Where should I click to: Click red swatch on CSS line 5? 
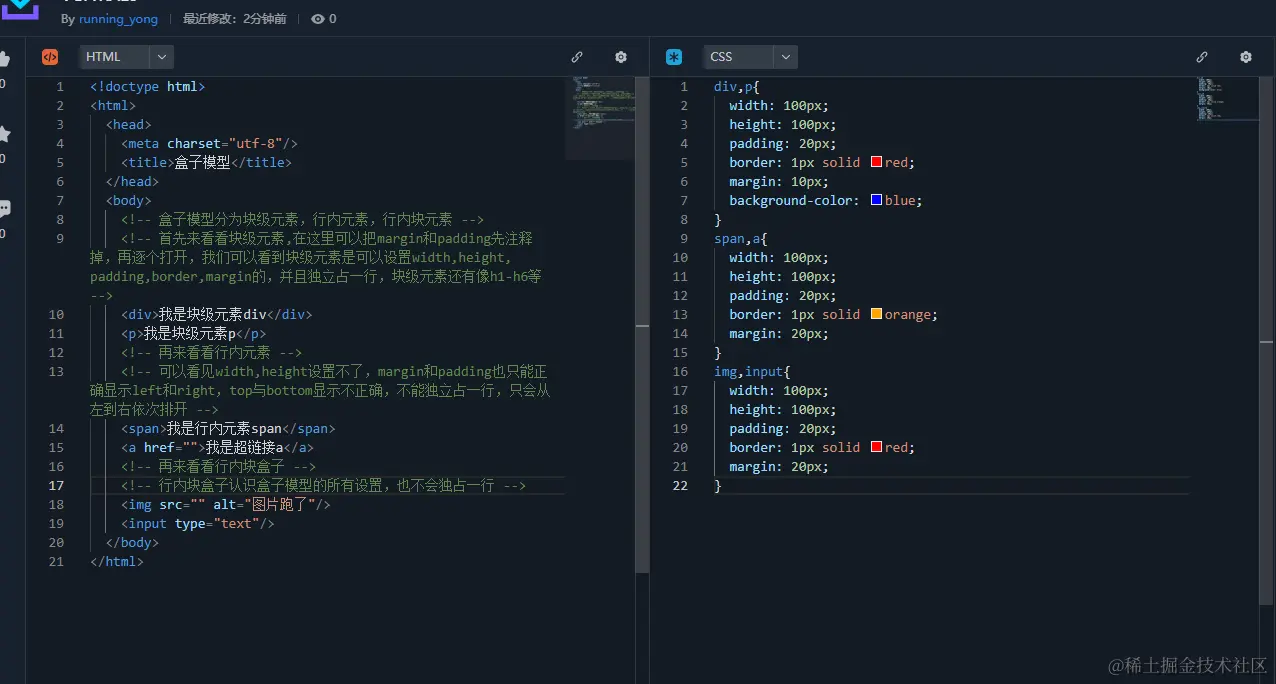coord(877,162)
